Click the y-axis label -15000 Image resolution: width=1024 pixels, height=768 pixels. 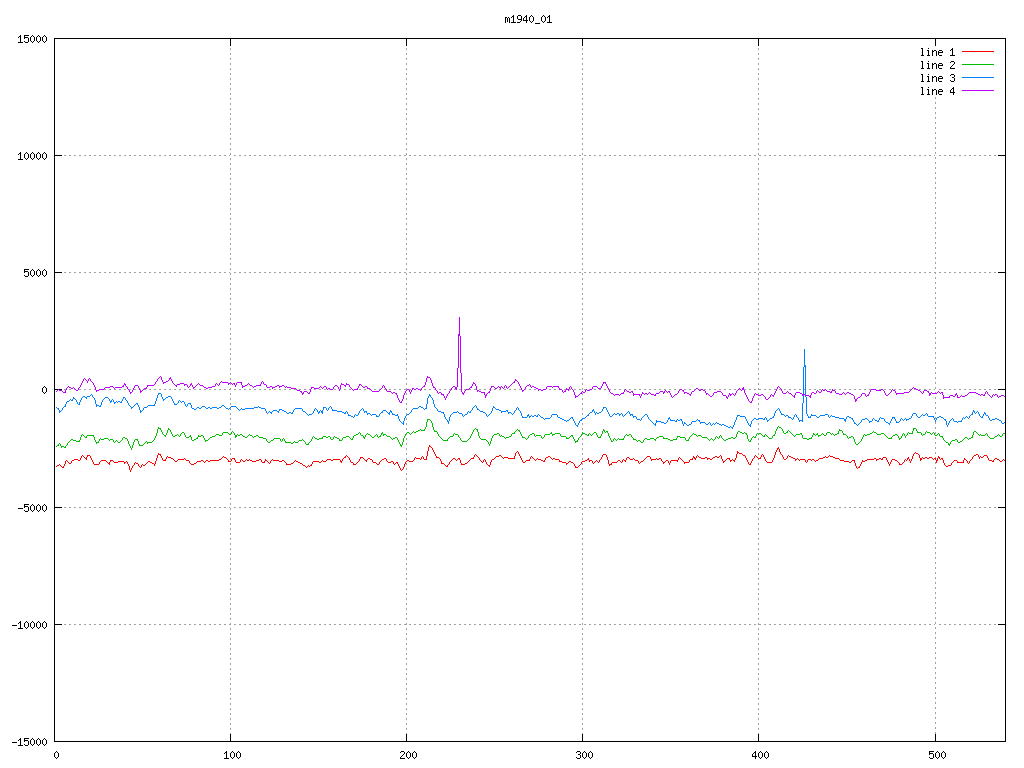click(29, 741)
